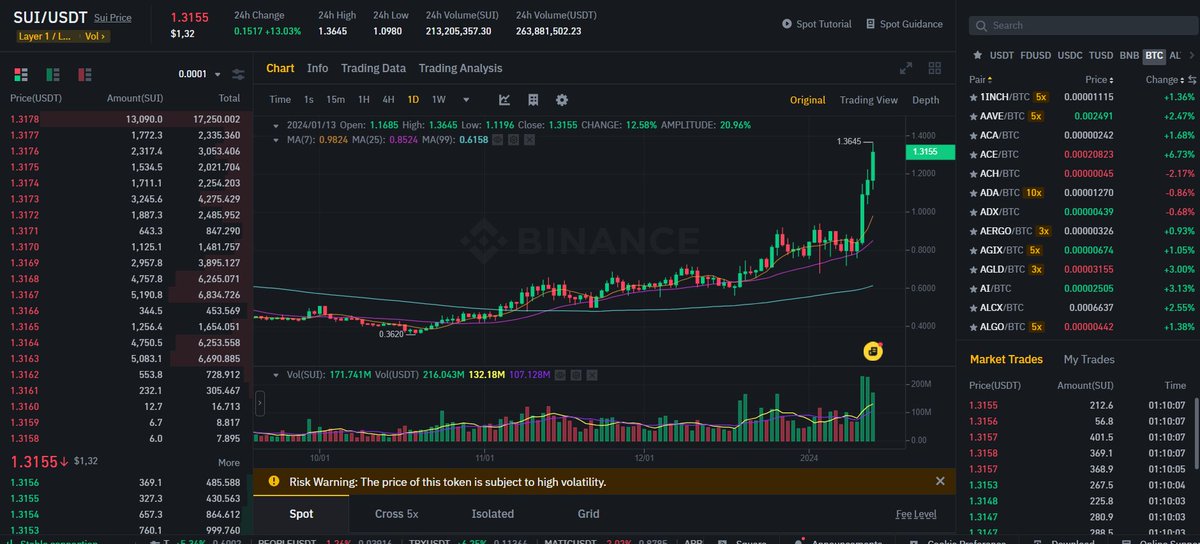Show favorites with the star filter icon

point(978,55)
